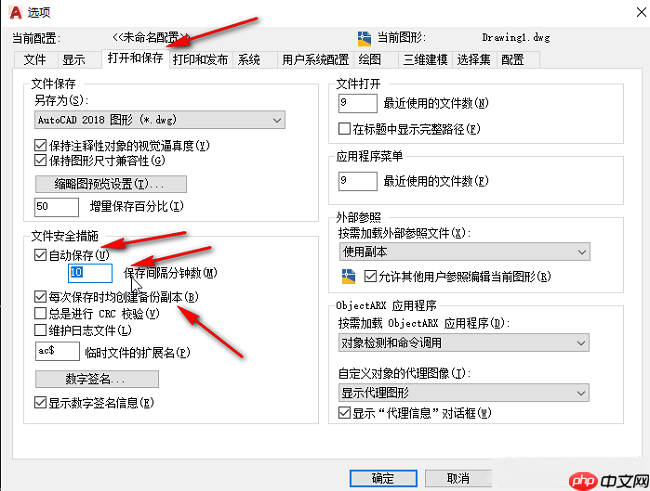Click 文件打开 最近使用的文件数 input field
Viewport: 650px width, 491px height.
pyautogui.click(x=358, y=103)
